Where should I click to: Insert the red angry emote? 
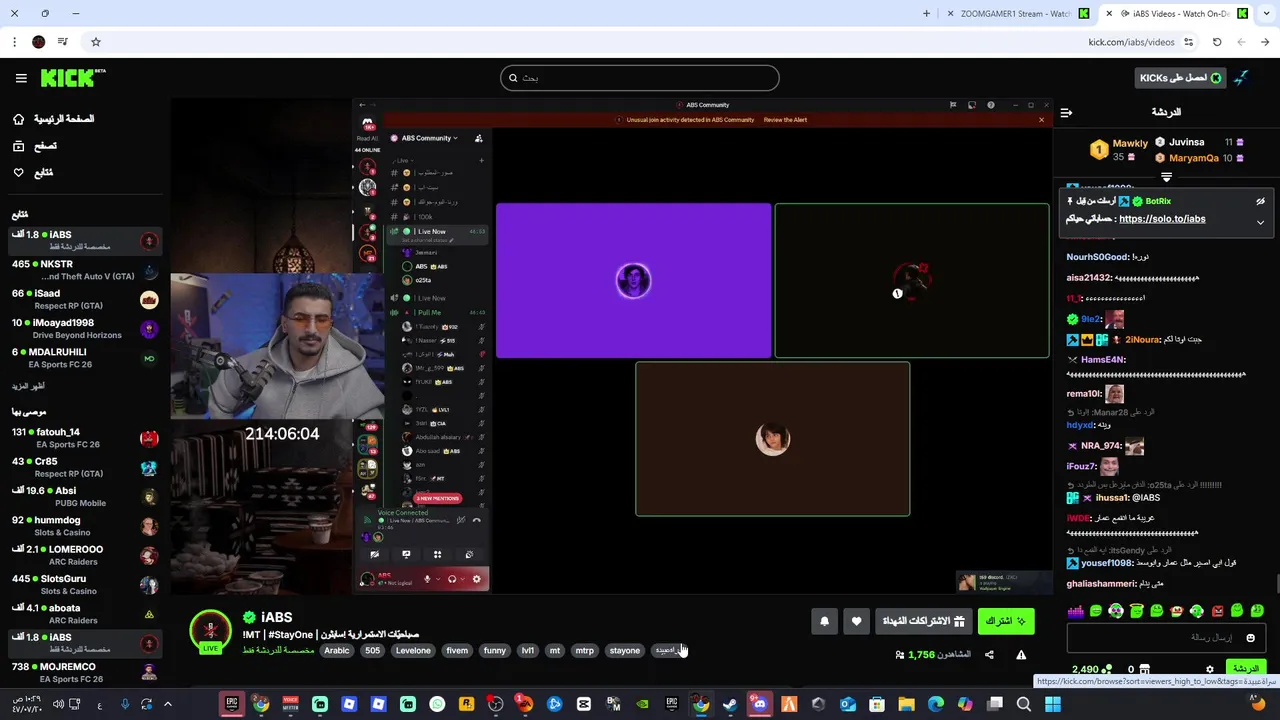point(1217,611)
